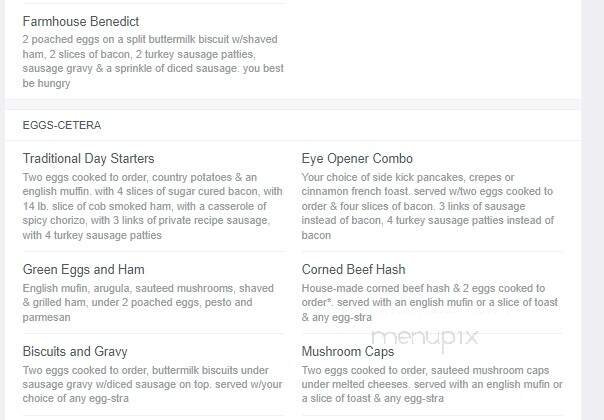Open the Corned Beef Hash item
This screenshot has height=420, width=604.
pyautogui.click(x=354, y=269)
